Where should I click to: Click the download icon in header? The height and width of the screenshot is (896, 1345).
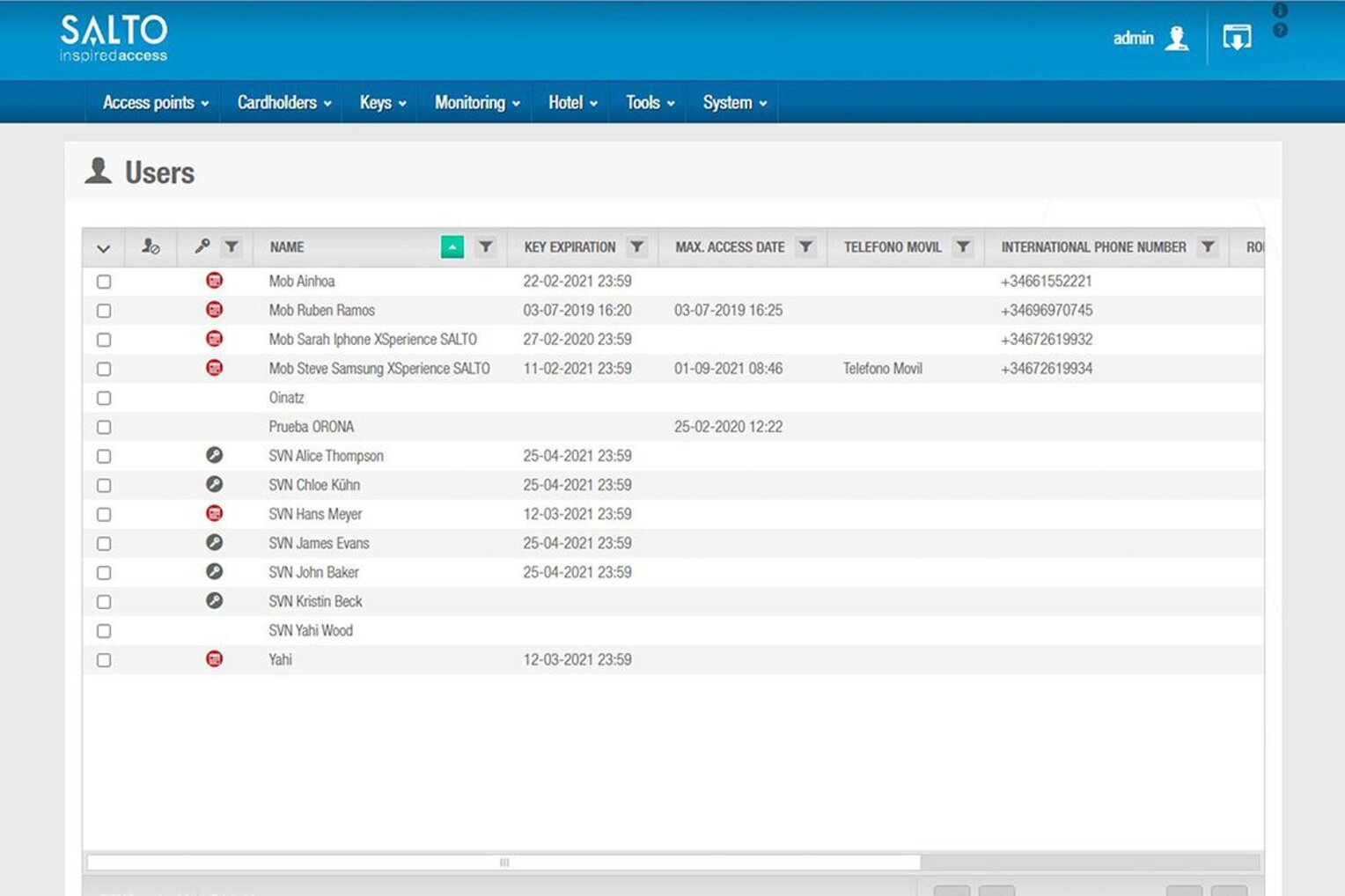(1237, 38)
